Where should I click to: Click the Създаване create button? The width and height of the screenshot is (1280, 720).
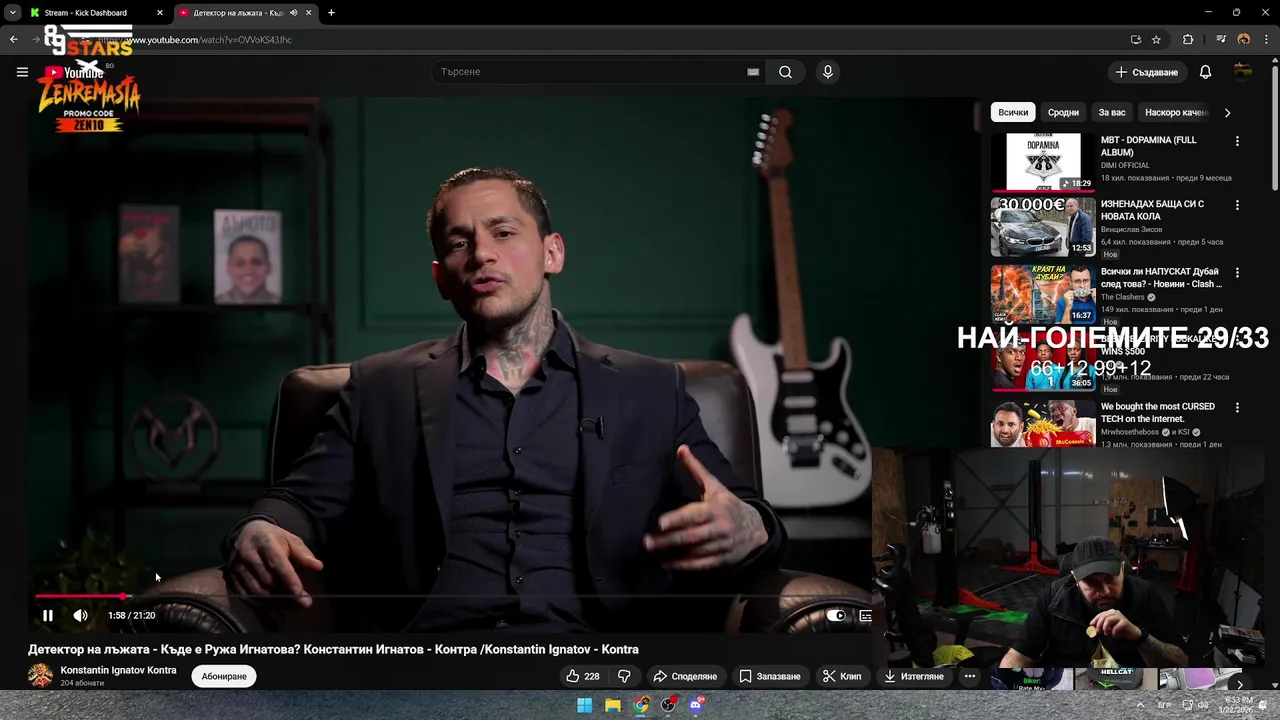tap(1147, 72)
